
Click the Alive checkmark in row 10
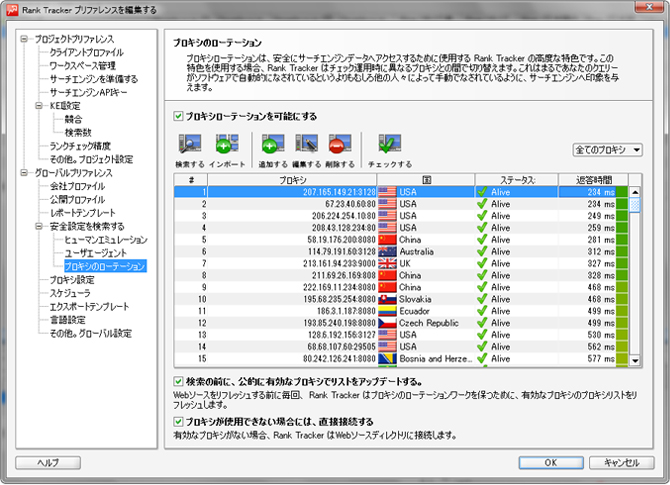pos(482,299)
